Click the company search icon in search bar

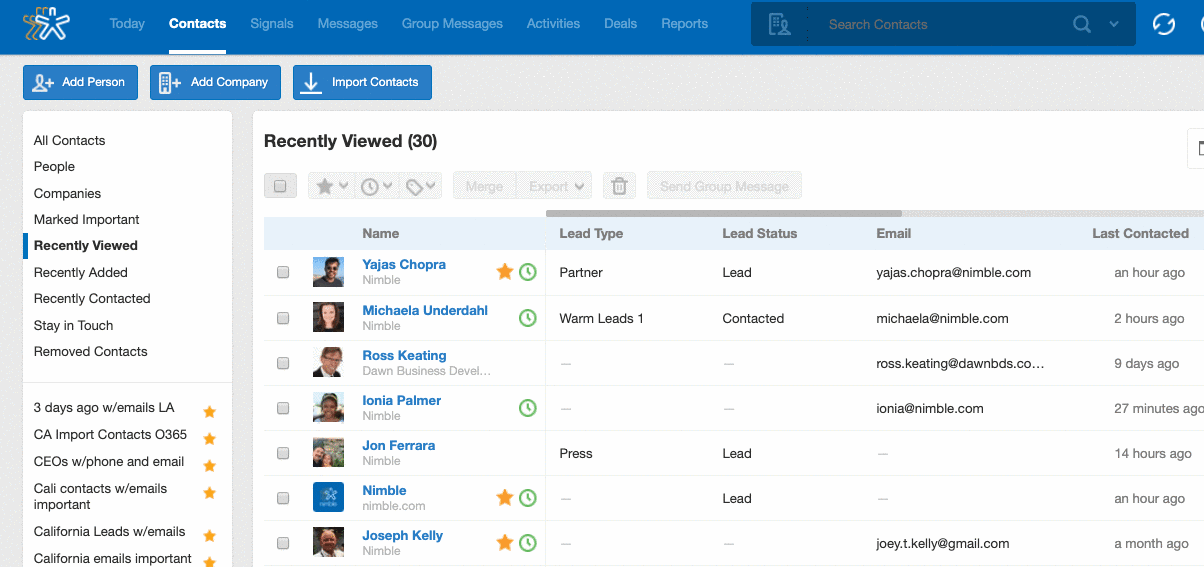coord(779,24)
